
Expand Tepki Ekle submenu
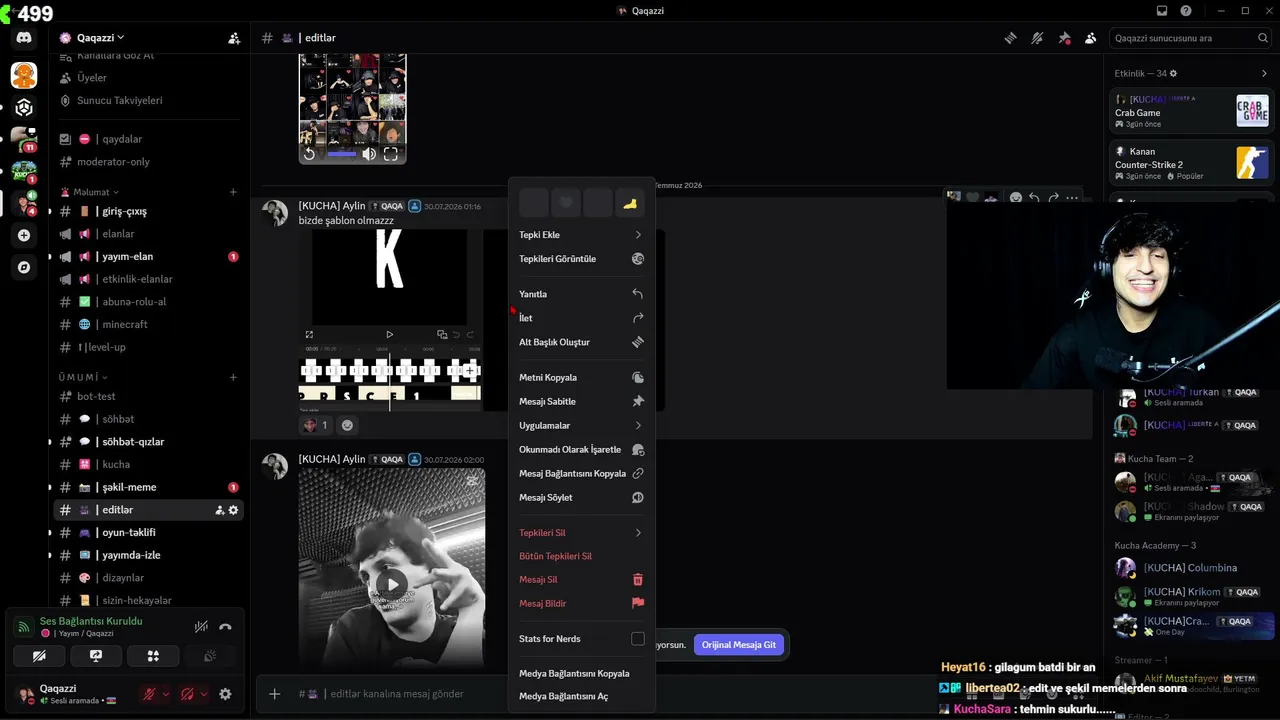coord(581,235)
